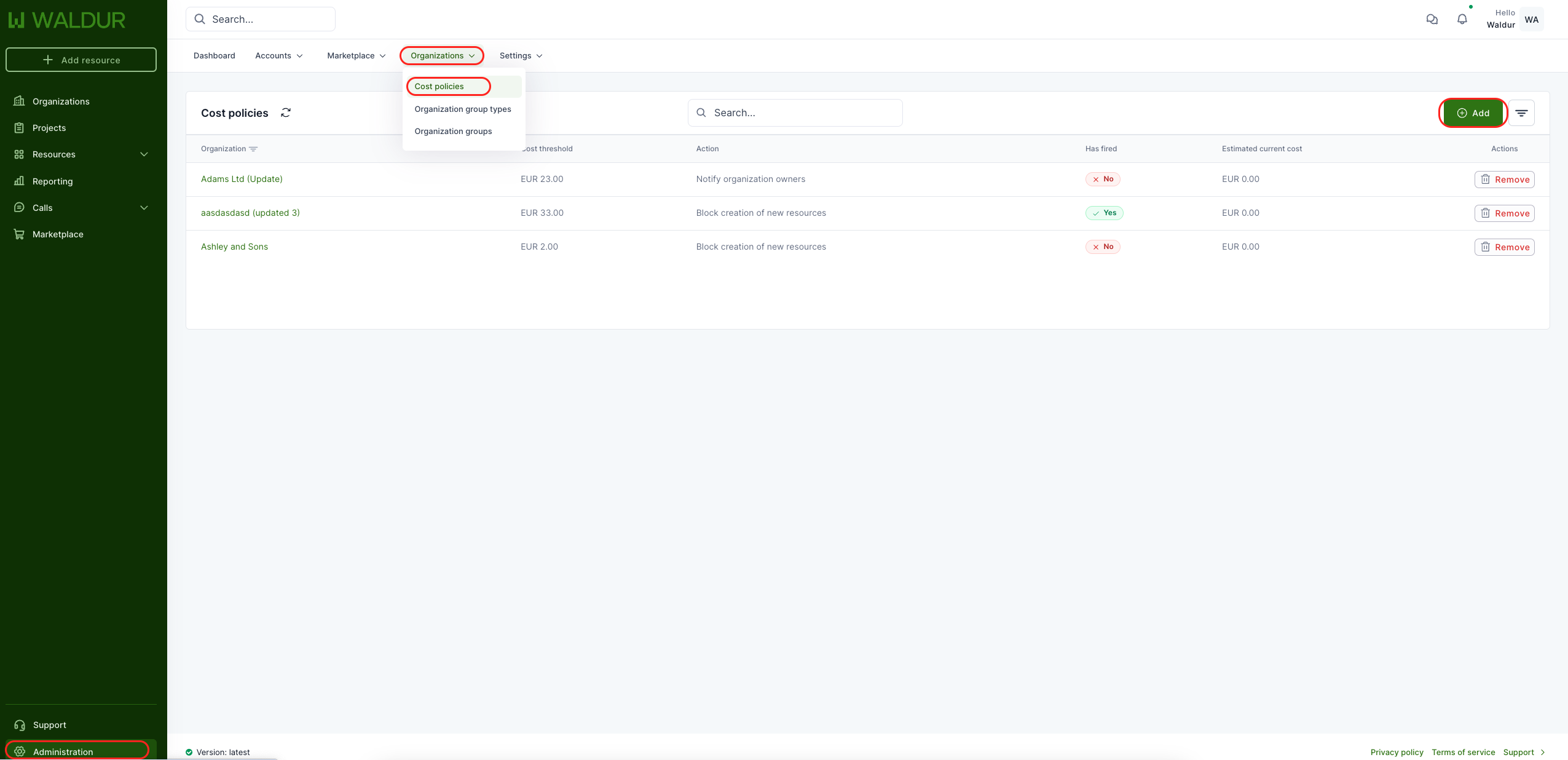Select Organization group types menu item

(x=462, y=109)
